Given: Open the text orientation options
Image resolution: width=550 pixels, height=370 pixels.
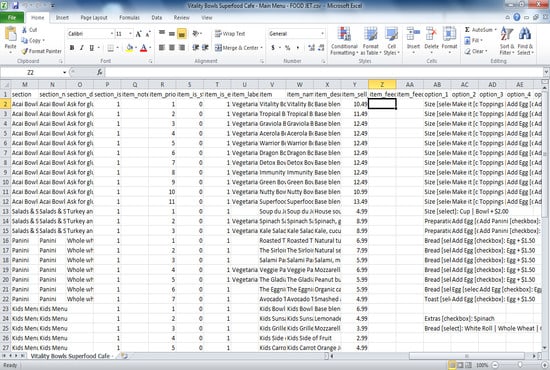Looking at the screenshot, I should [196, 34].
